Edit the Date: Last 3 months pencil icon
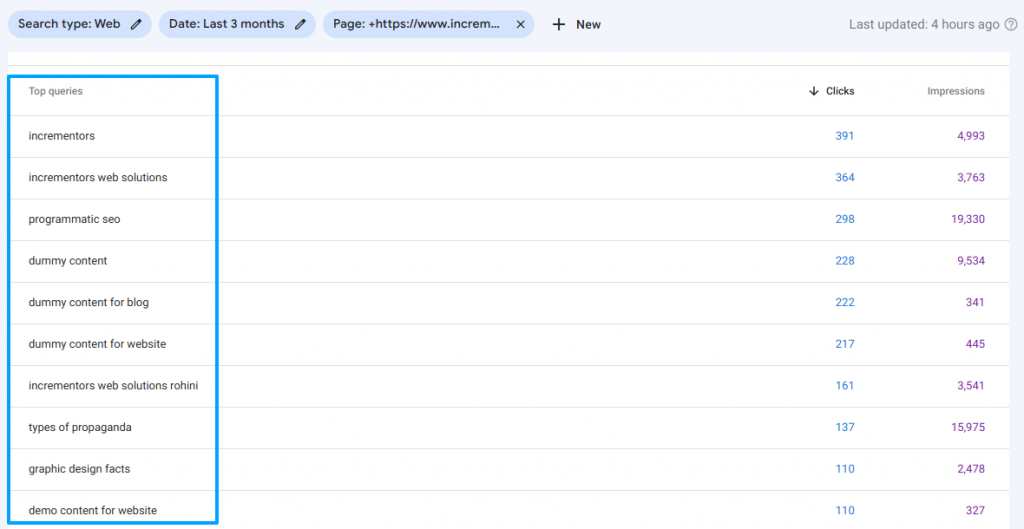Screen dimensions: 1024x529 coord(300,24)
